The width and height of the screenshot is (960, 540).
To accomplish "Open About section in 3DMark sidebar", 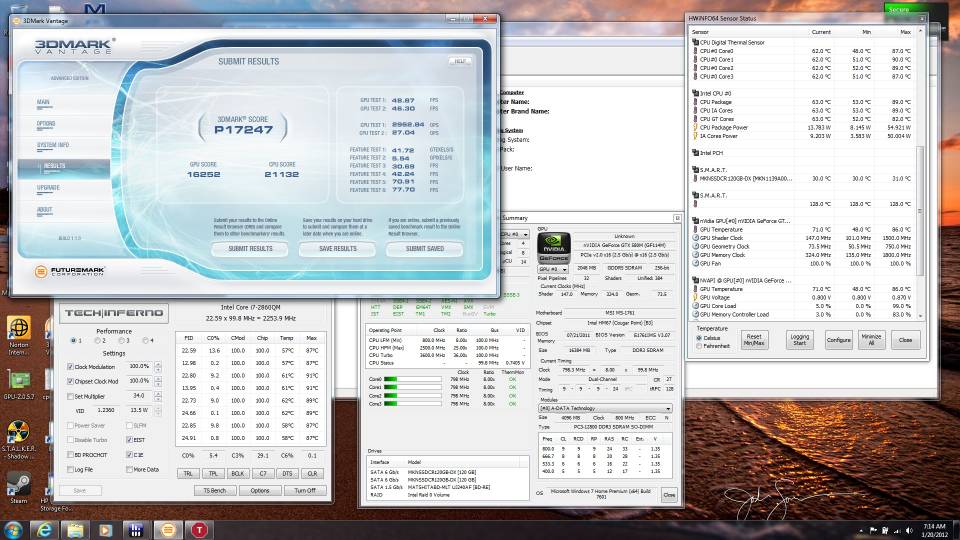I will pyautogui.click(x=45, y=209).
